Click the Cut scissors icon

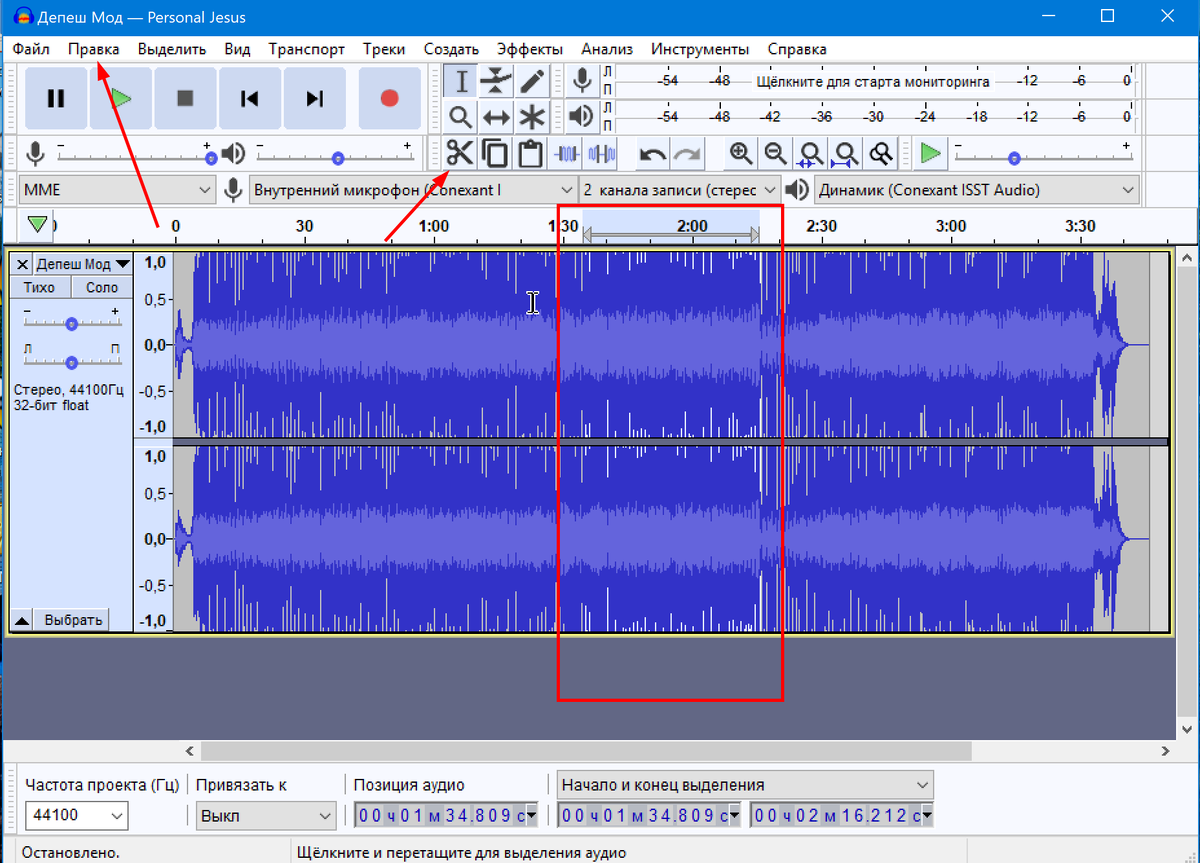point(460,154)
